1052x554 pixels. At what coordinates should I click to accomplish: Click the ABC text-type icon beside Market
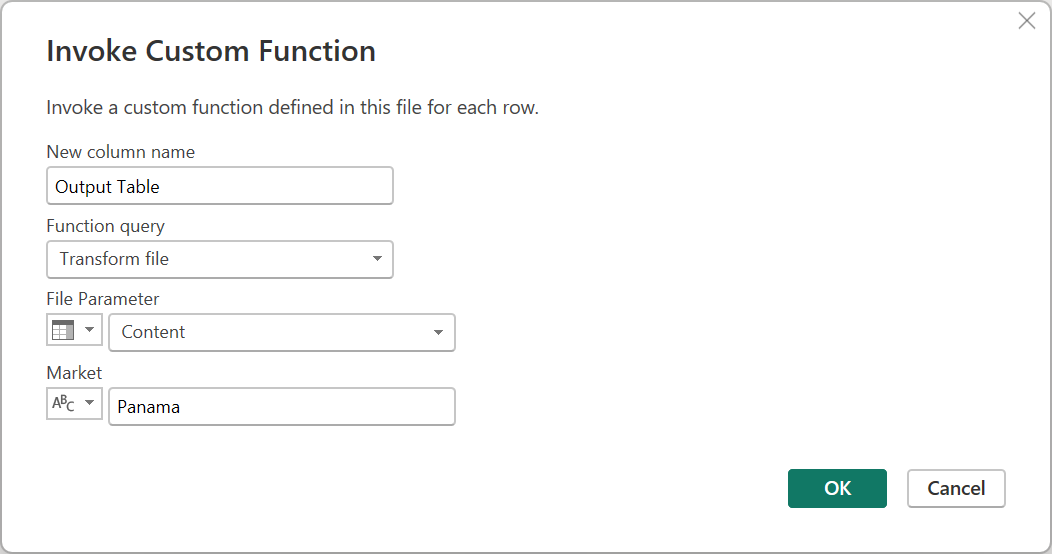point(63,404)
